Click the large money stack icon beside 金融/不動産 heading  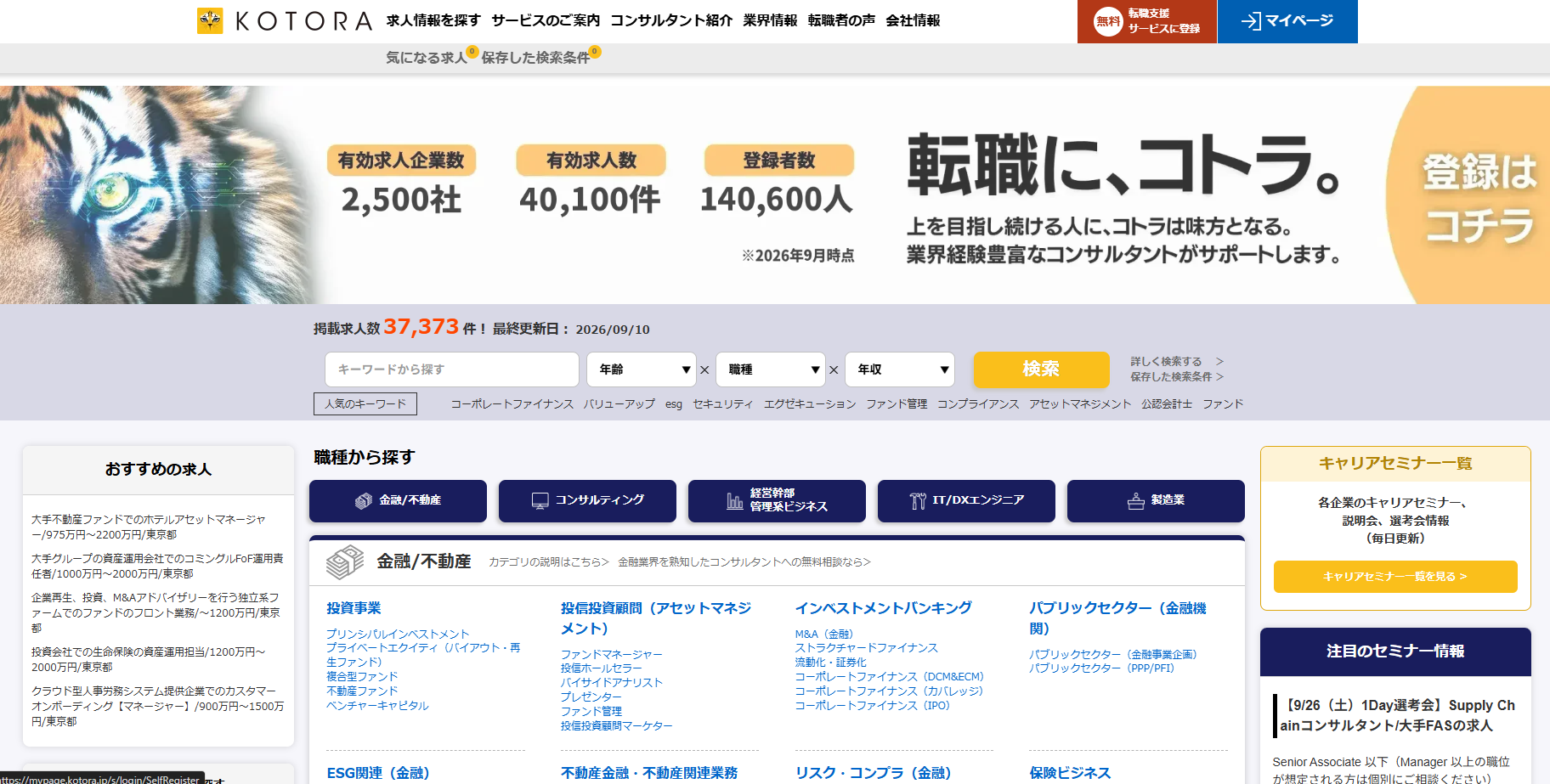(x=345, y=562)
